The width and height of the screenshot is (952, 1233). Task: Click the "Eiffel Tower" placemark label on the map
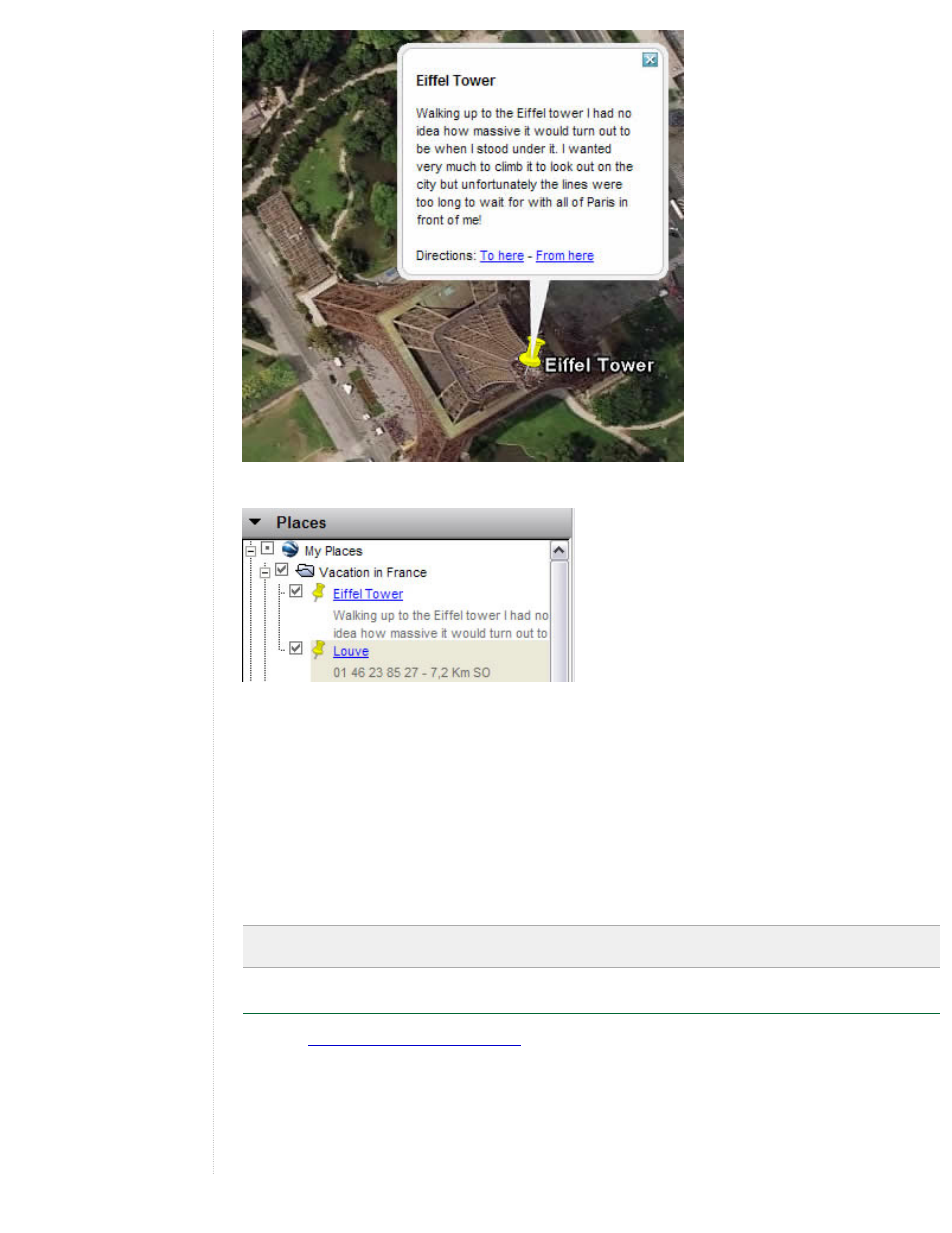click(x=599, y=365)
